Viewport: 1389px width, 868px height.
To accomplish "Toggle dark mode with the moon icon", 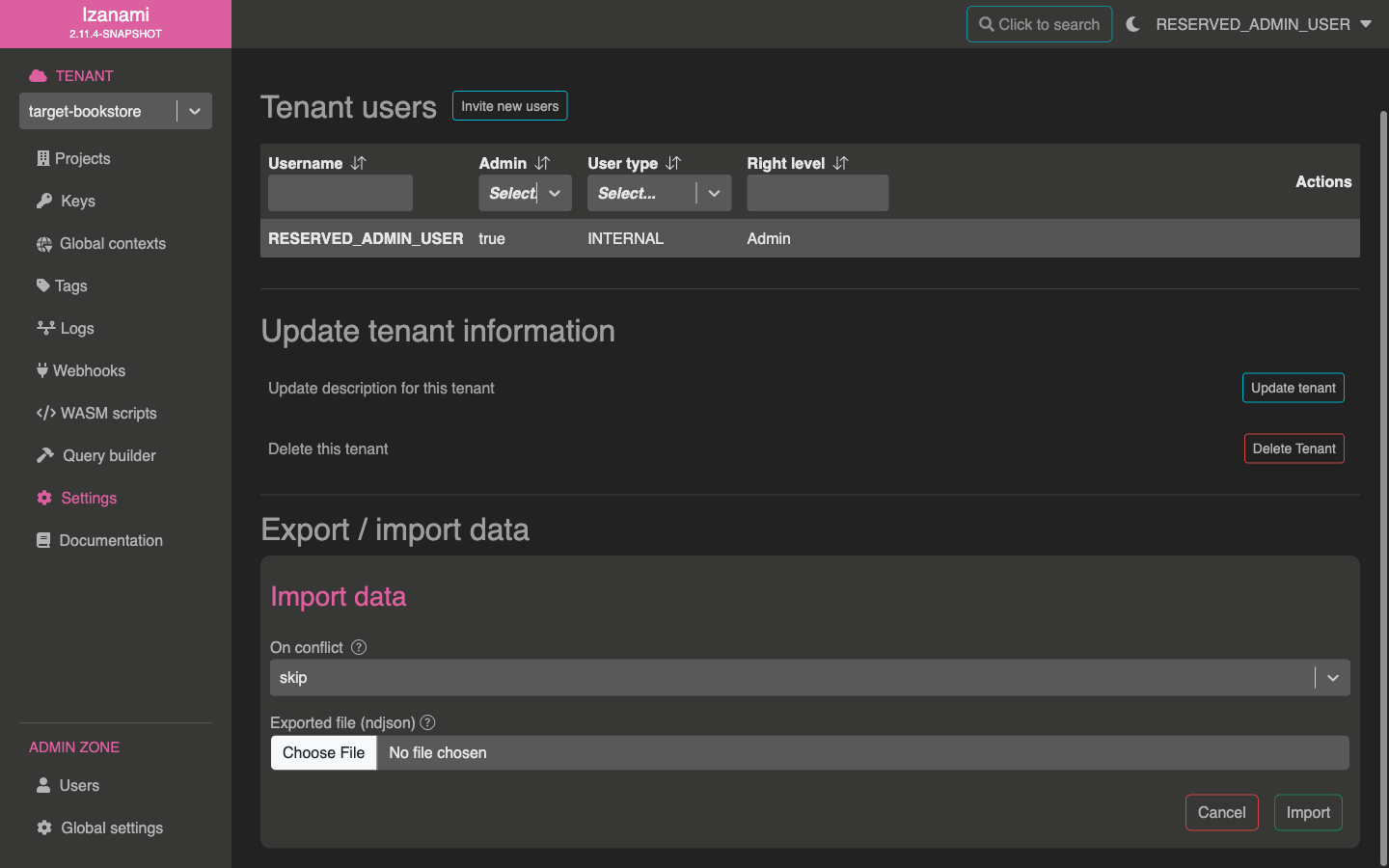I will 1132,24.
